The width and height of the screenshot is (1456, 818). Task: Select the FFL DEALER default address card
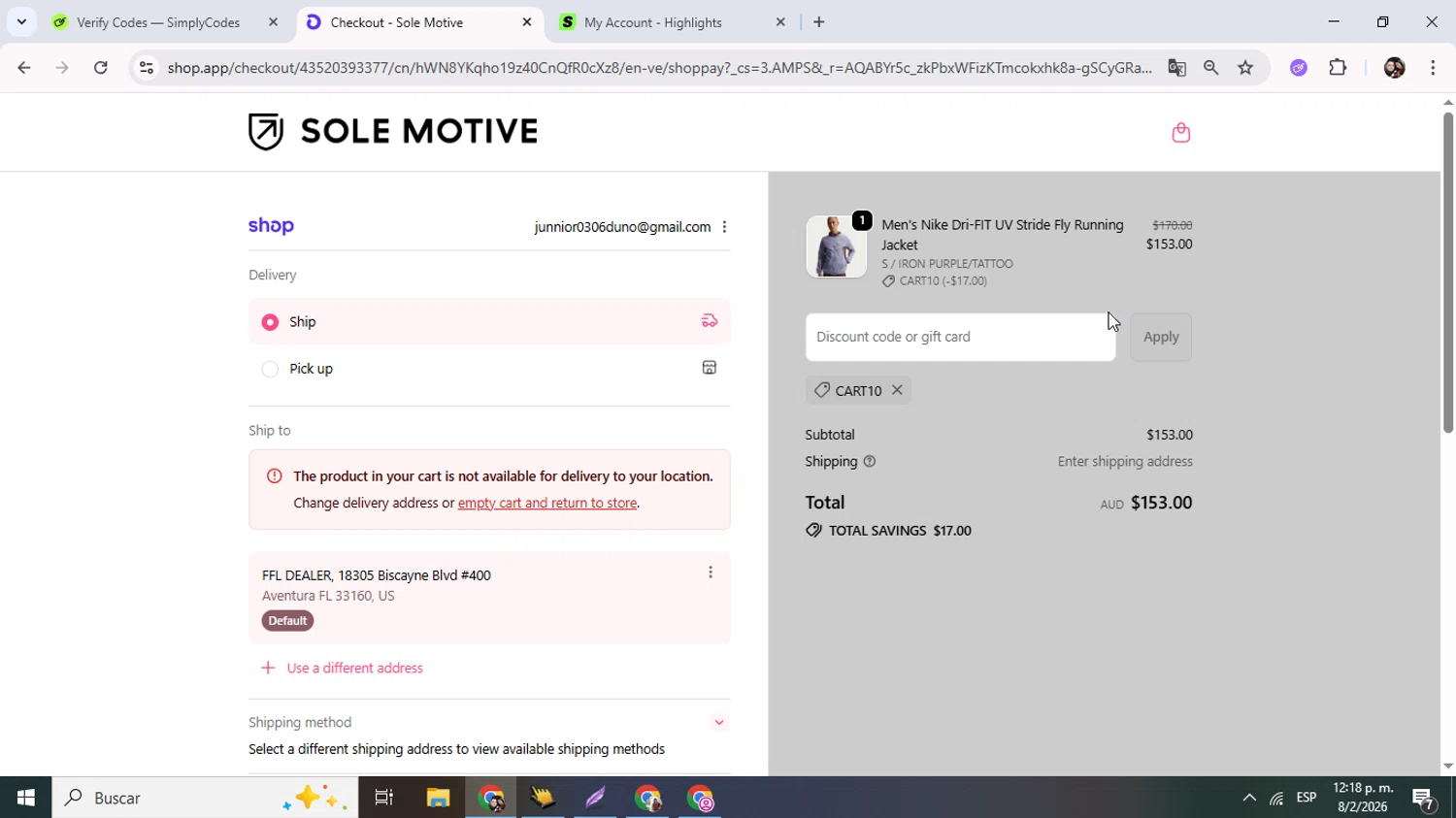[x=489, y=598]
